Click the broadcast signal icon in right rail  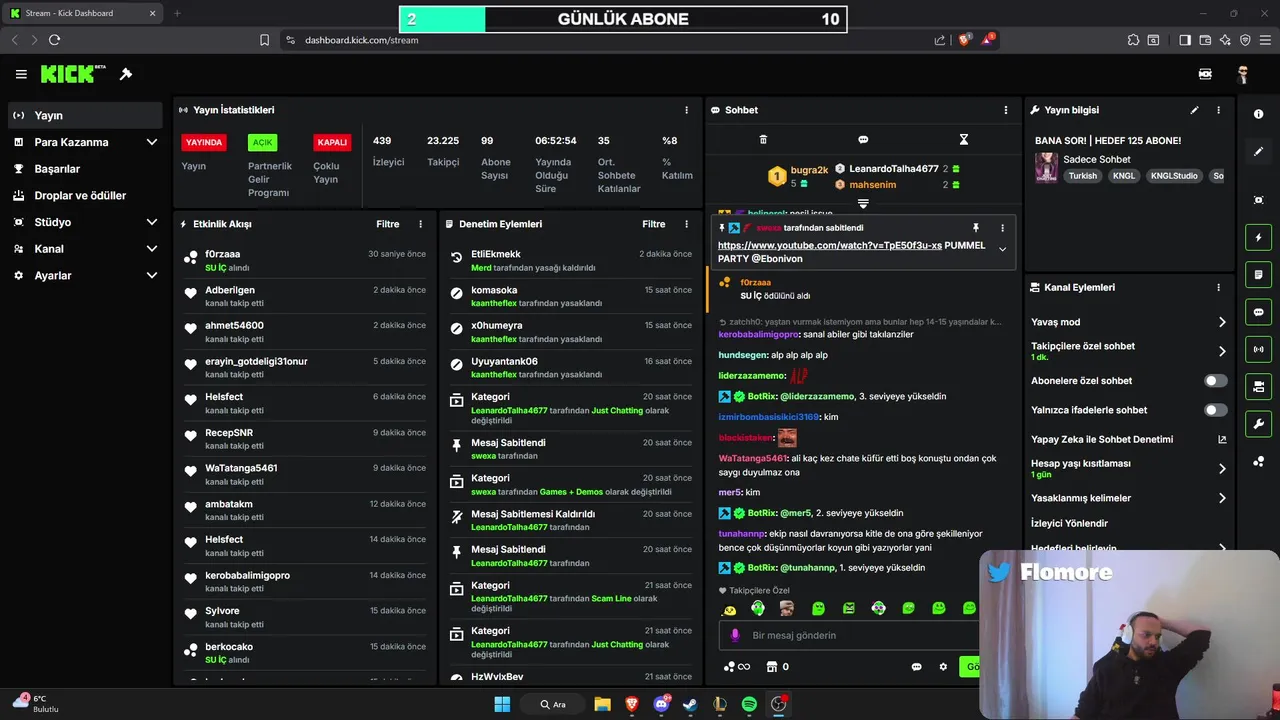[1258, 349]
